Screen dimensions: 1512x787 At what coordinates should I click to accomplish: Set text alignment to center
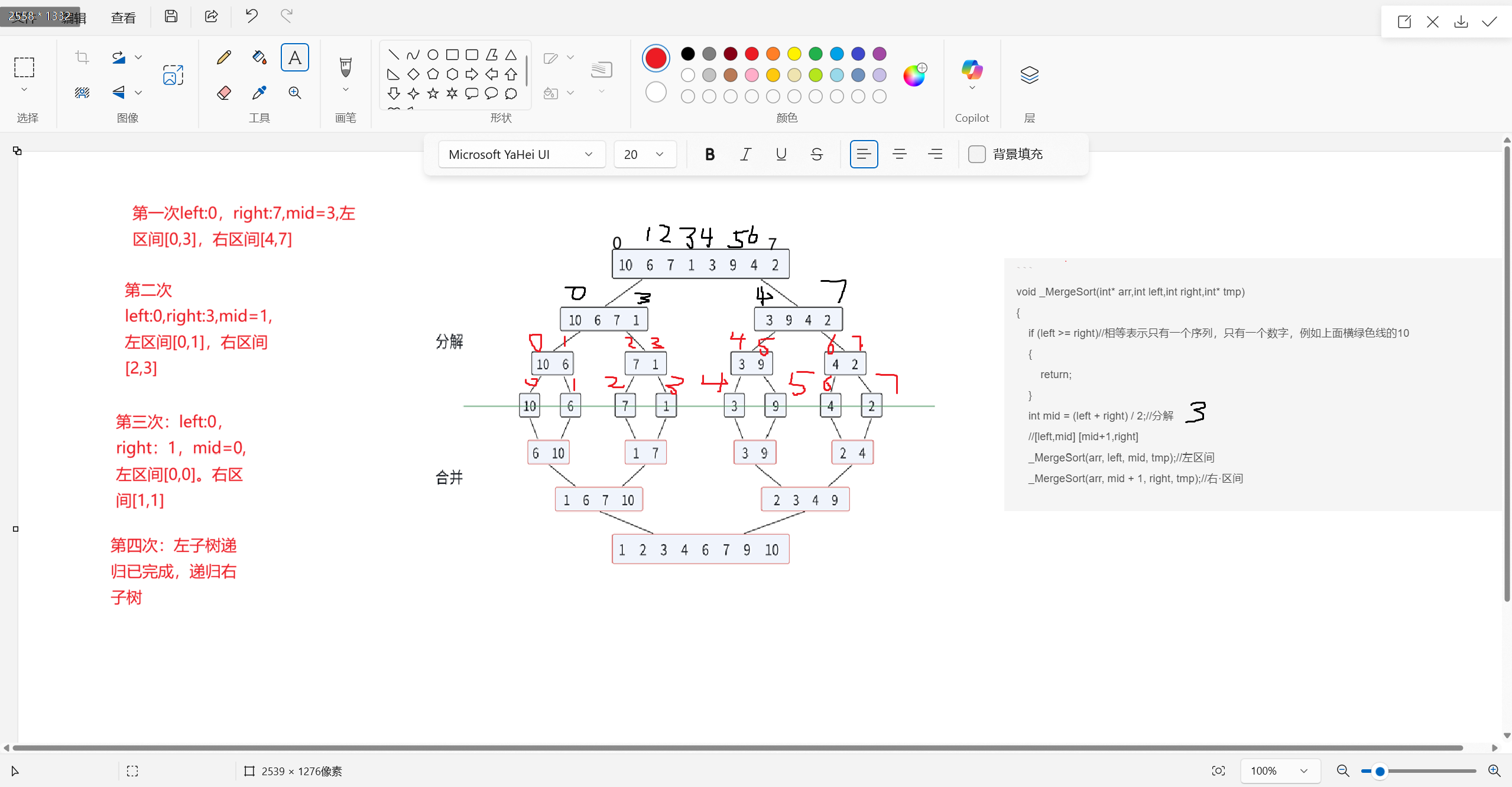pyautogui.click(x=900, y=154)
